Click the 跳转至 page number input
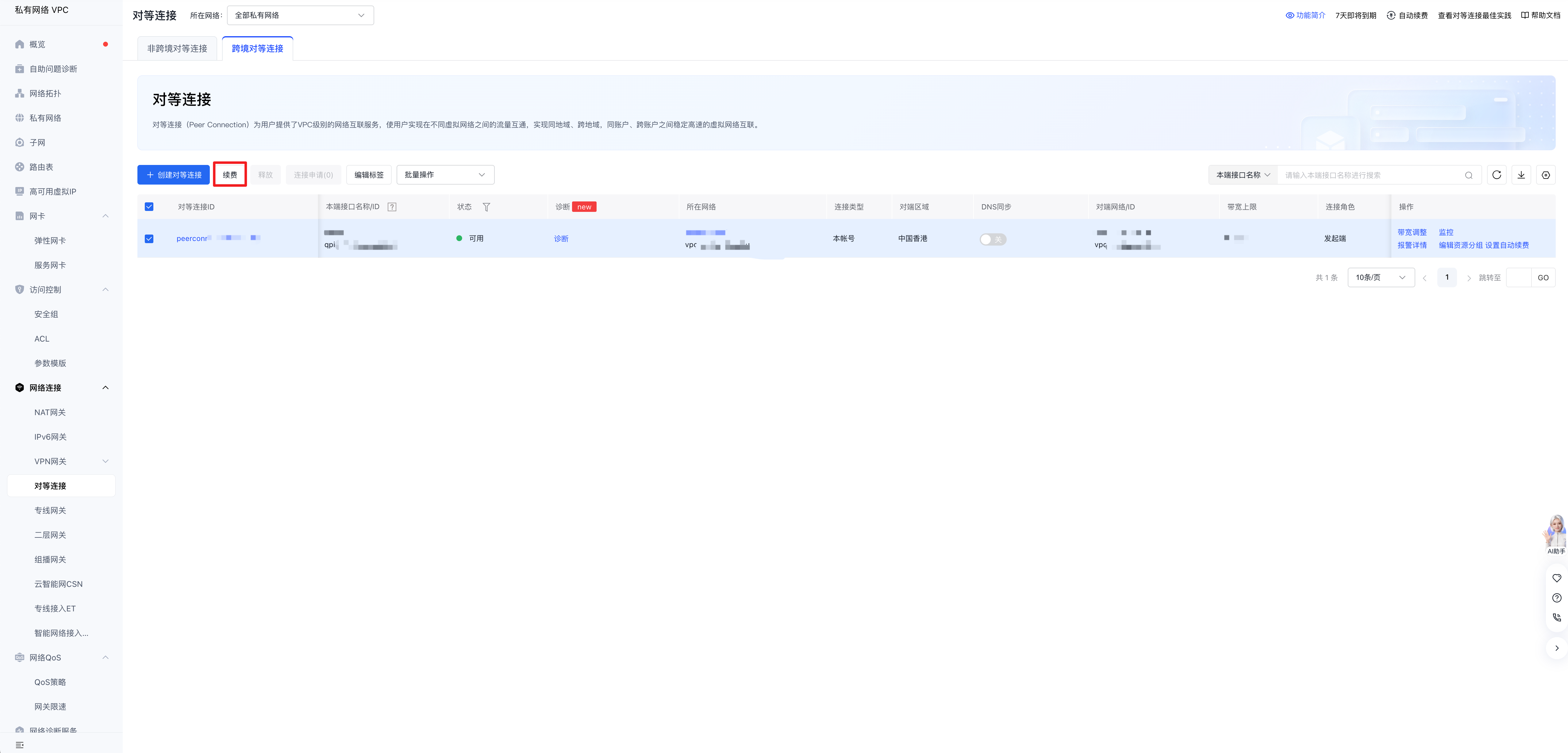The width and height of the screenshot is (1568, 753). click(1518, 278)
